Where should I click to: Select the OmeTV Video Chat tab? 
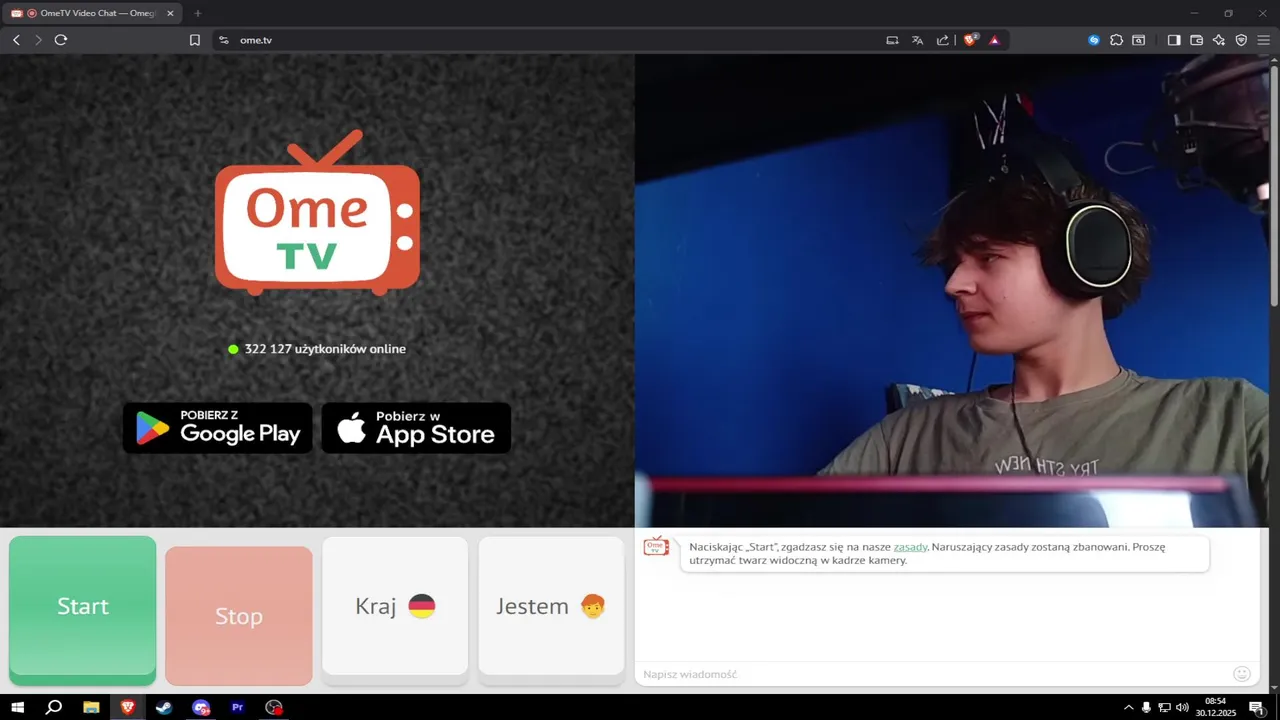tap(92, 13)
